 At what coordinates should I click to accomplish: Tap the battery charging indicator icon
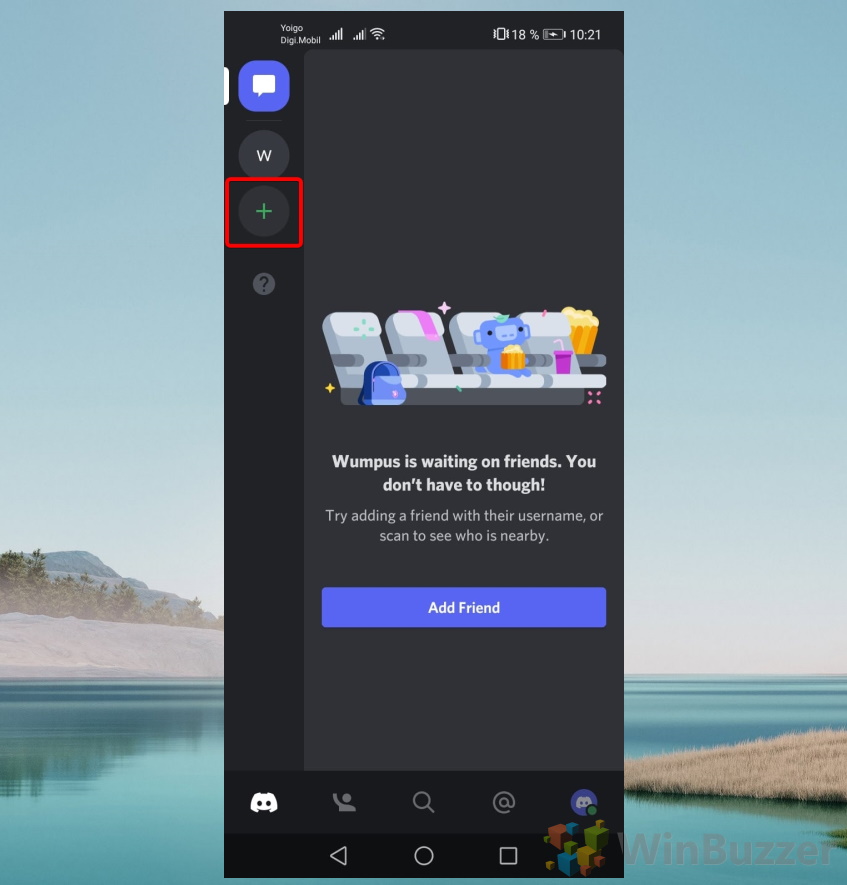click(554, 35)
